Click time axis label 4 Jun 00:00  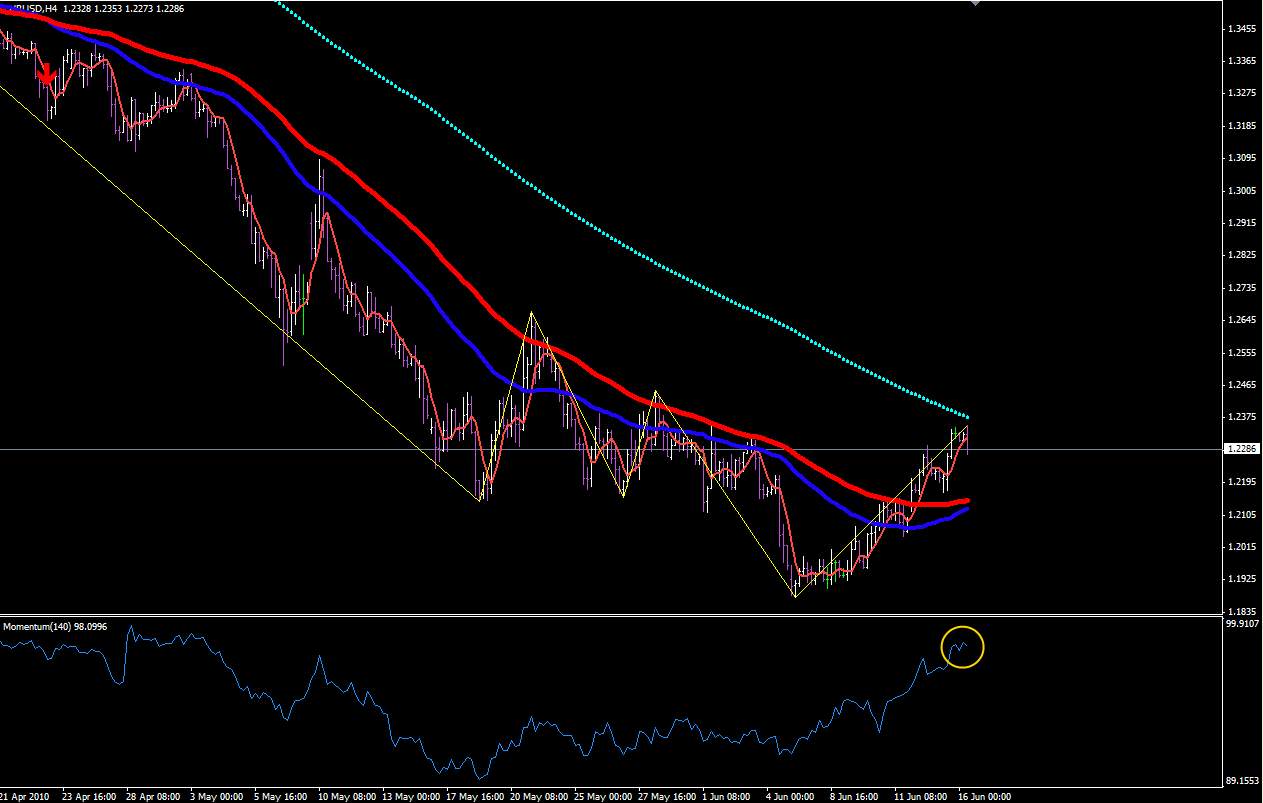point(792,797)
